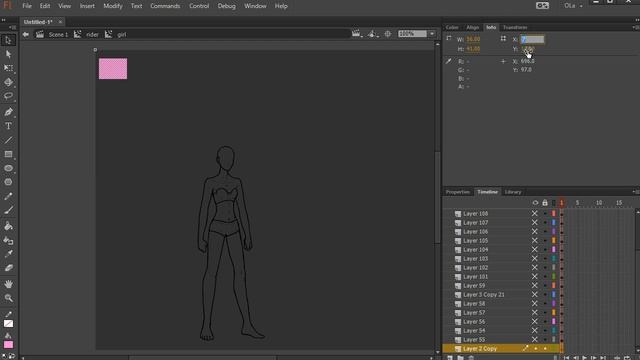Click the pink fill color swatch in toolbar
This screenshot has width=640, height=360.
point(8,345)
